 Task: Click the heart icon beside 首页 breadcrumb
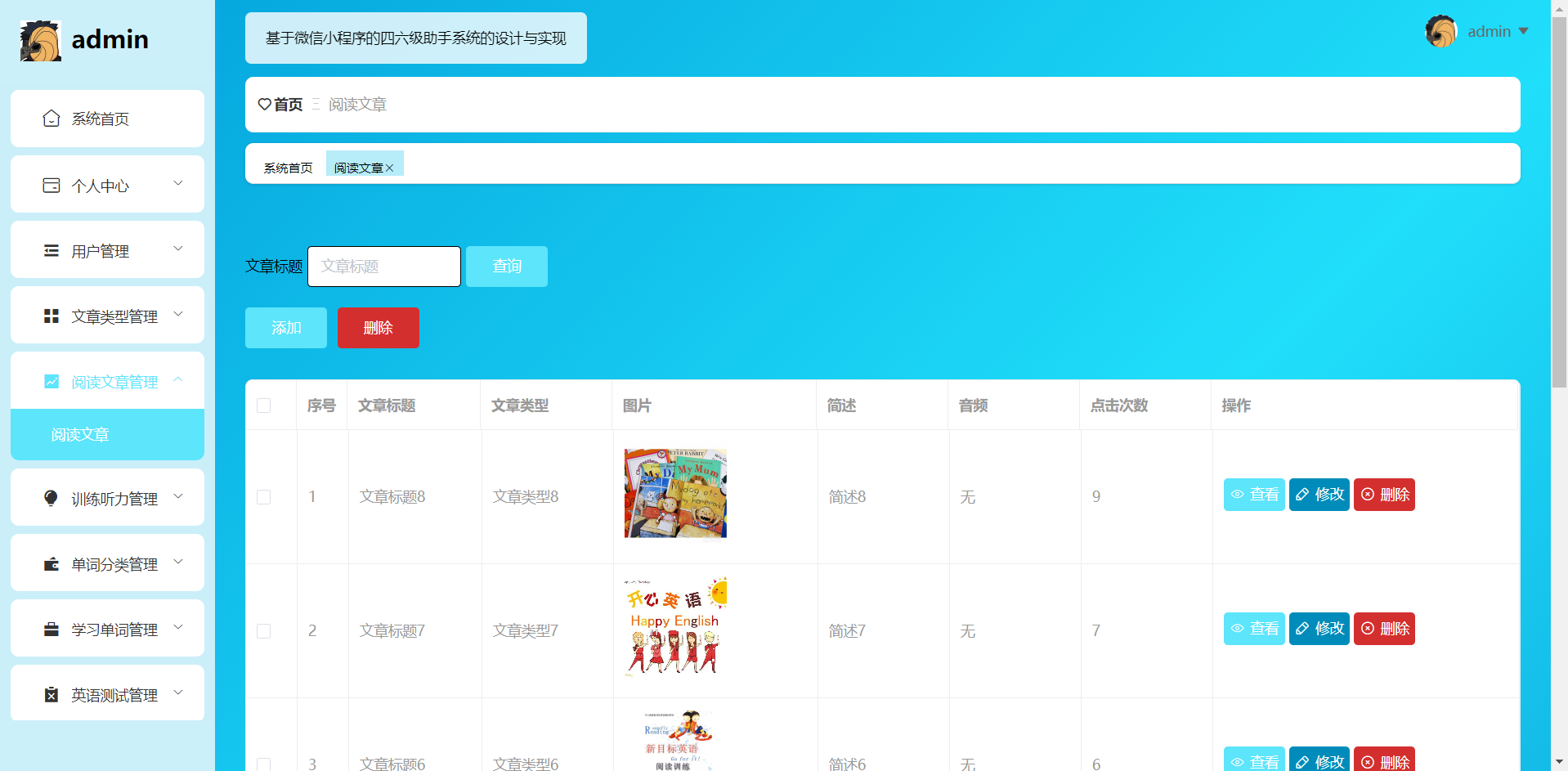click(x=265, y=105)
